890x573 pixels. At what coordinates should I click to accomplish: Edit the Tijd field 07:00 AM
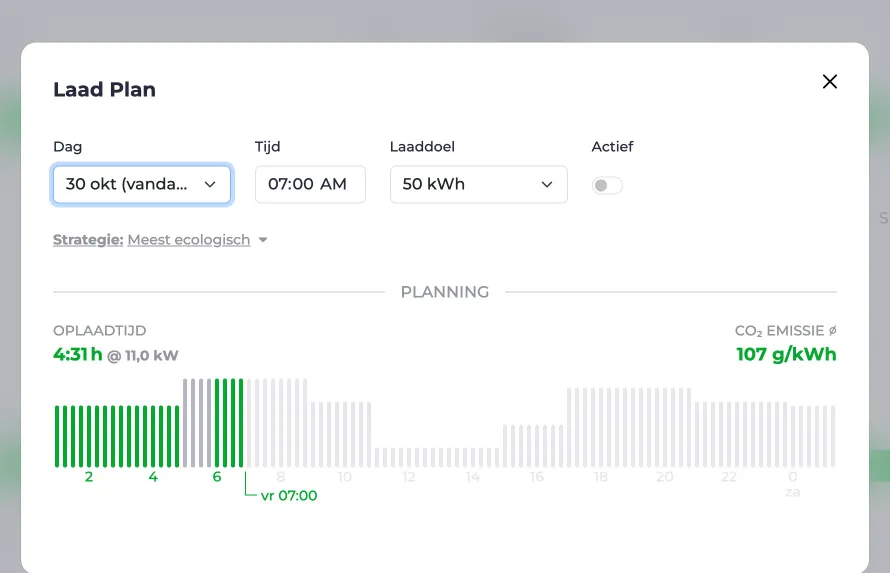tap(310, 184)
